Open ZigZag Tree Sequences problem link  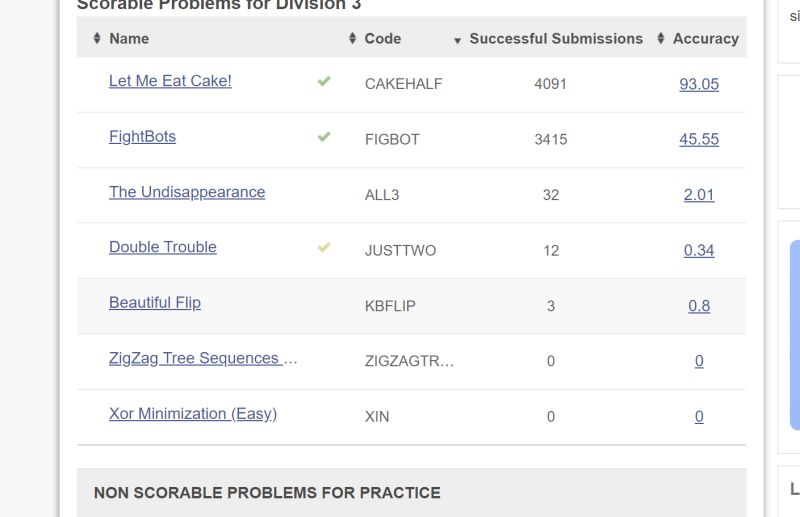point(203,358)
